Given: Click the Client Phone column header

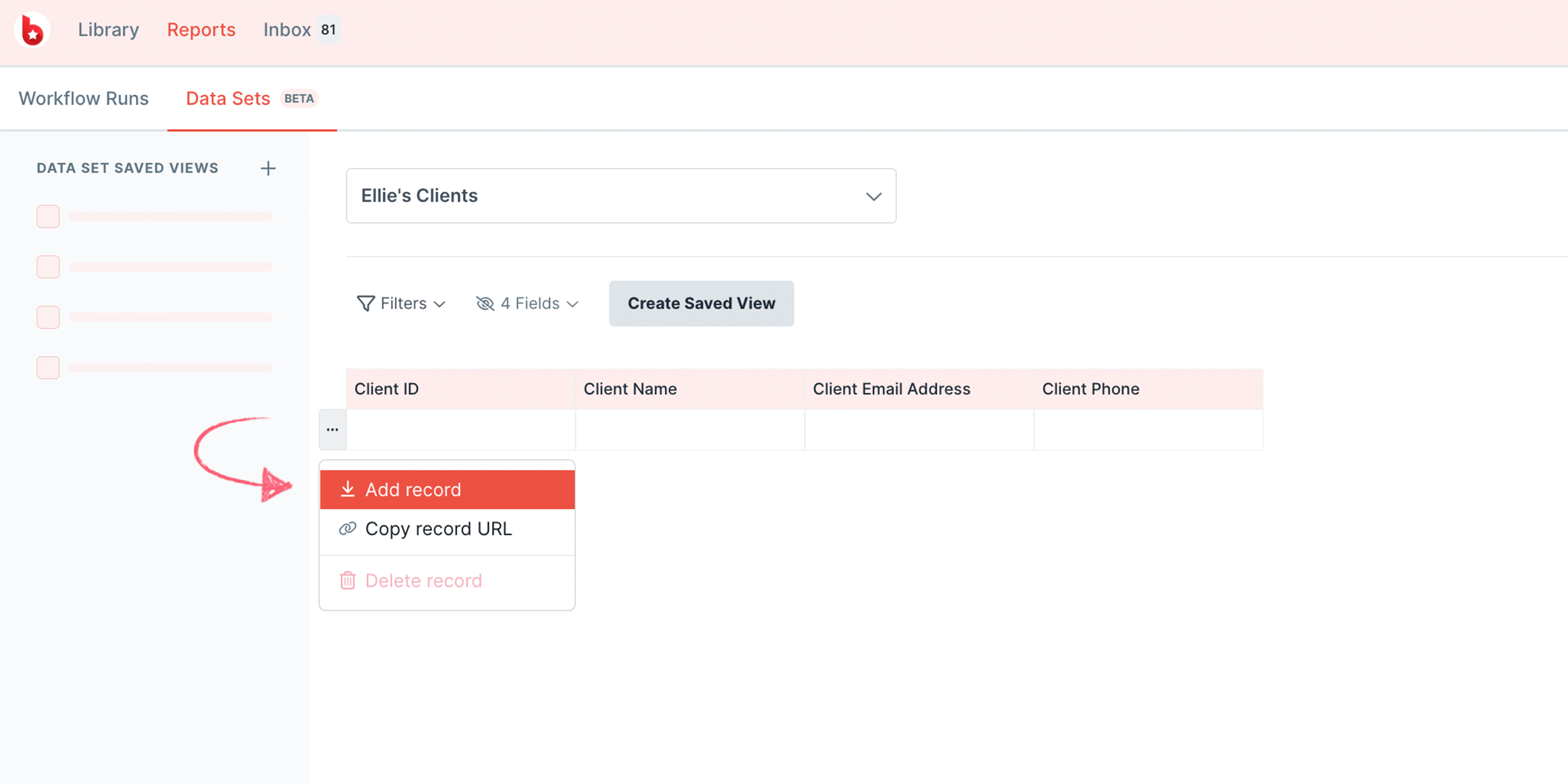Looking at the screenshot, I should [x=1149, y=389].
